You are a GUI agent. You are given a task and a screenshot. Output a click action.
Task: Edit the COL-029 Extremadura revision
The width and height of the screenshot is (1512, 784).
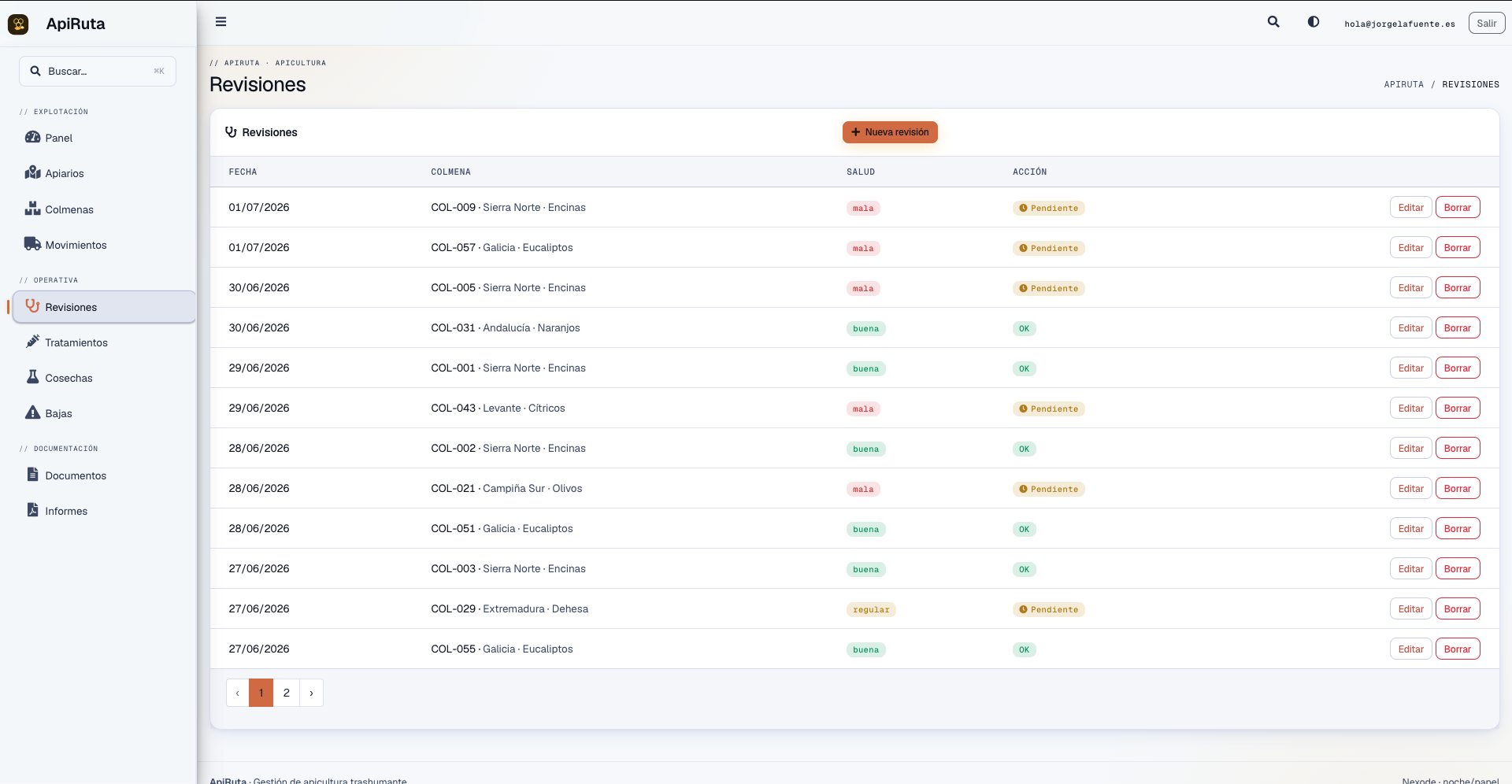[x=1410, y=609]
